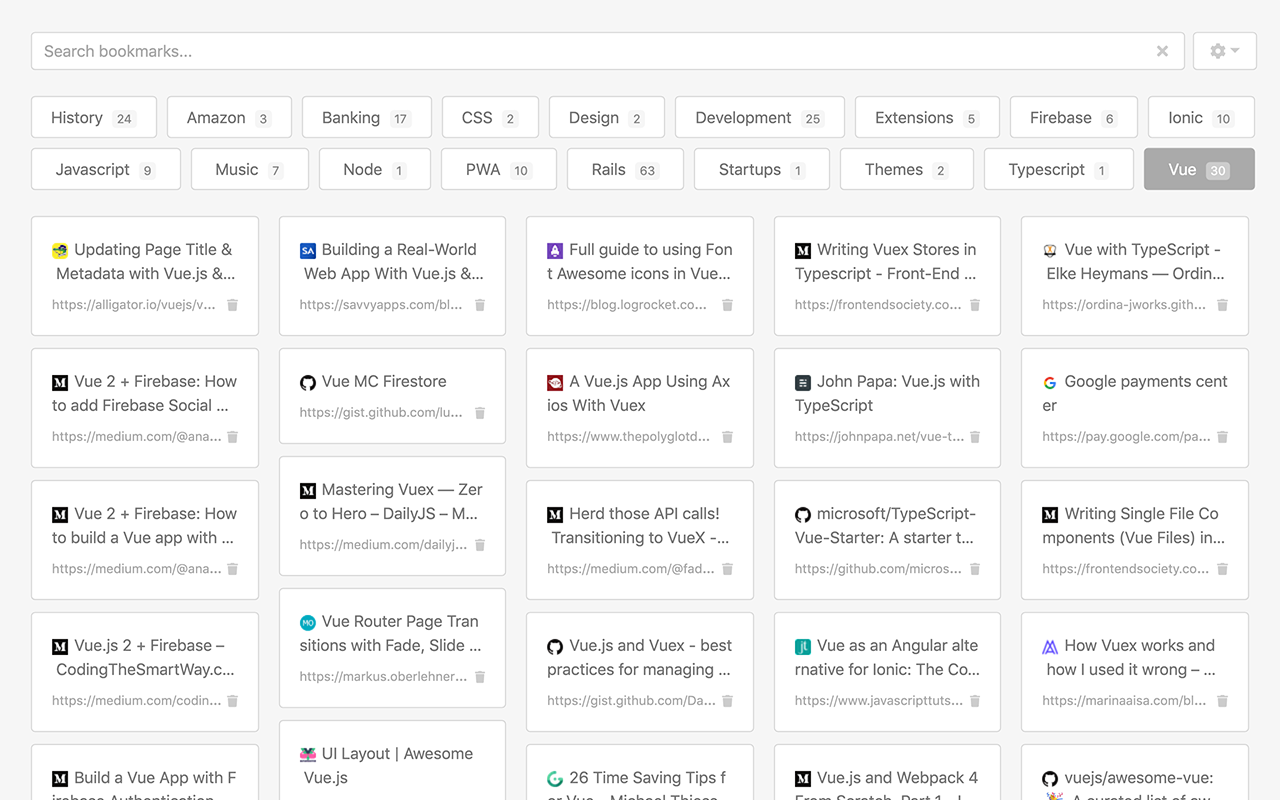The width and height of the screenshot is (1280, 800).
Task: Deselect the active Vue tag filter
Action: 1198,169
